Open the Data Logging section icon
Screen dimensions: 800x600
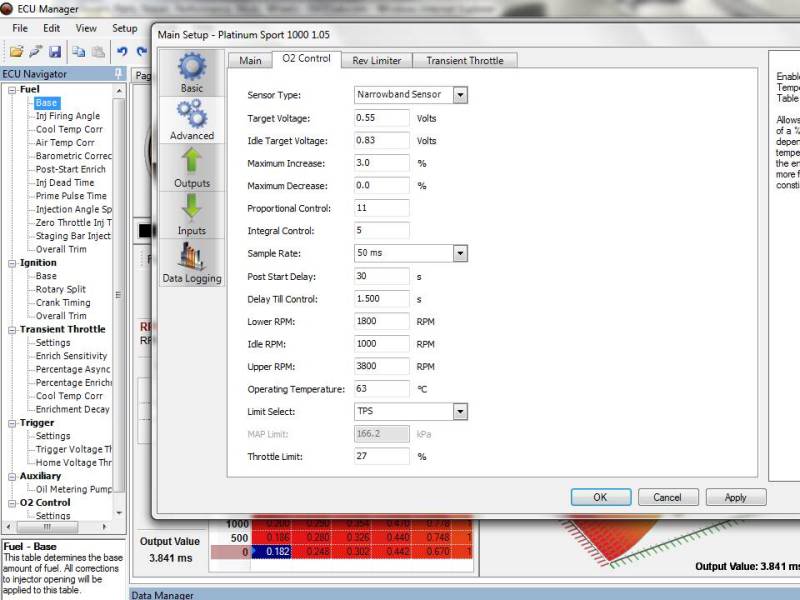tap(192, 262)
